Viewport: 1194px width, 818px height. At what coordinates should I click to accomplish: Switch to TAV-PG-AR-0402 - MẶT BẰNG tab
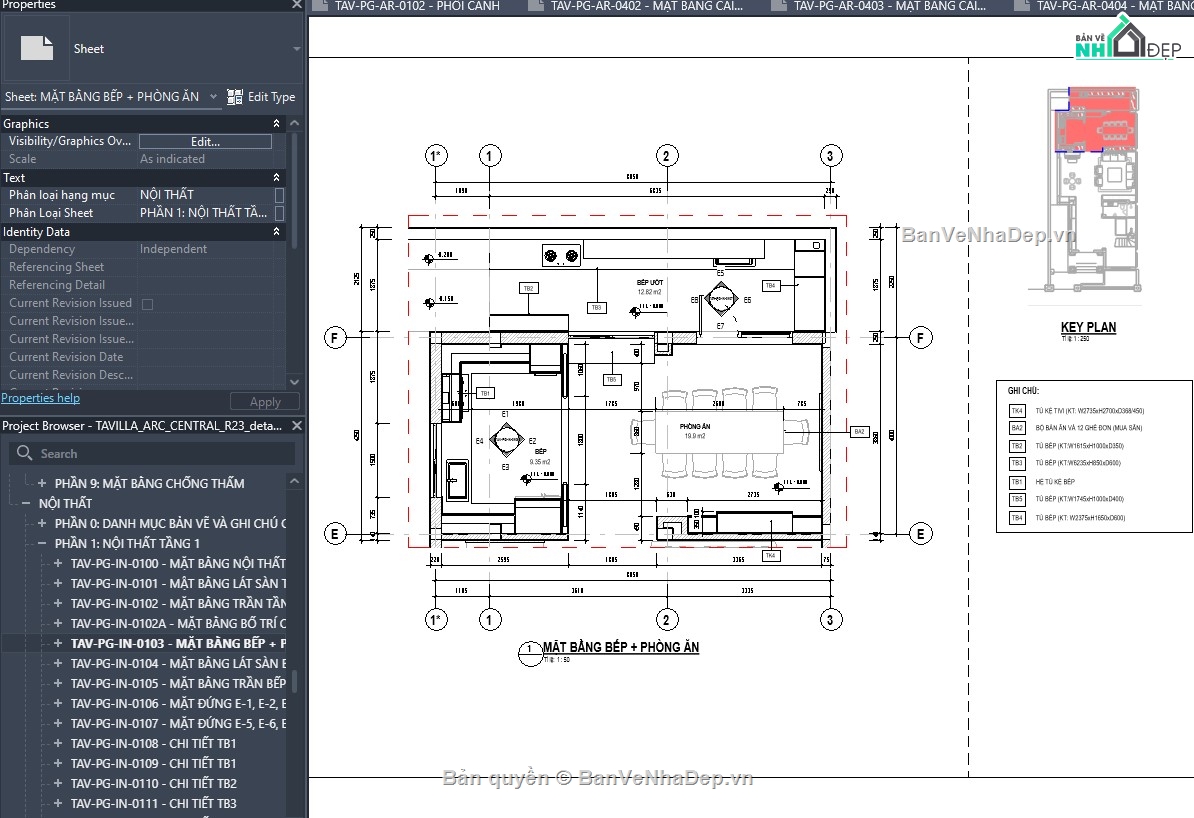pyautogui.click(x=646, y=6)
